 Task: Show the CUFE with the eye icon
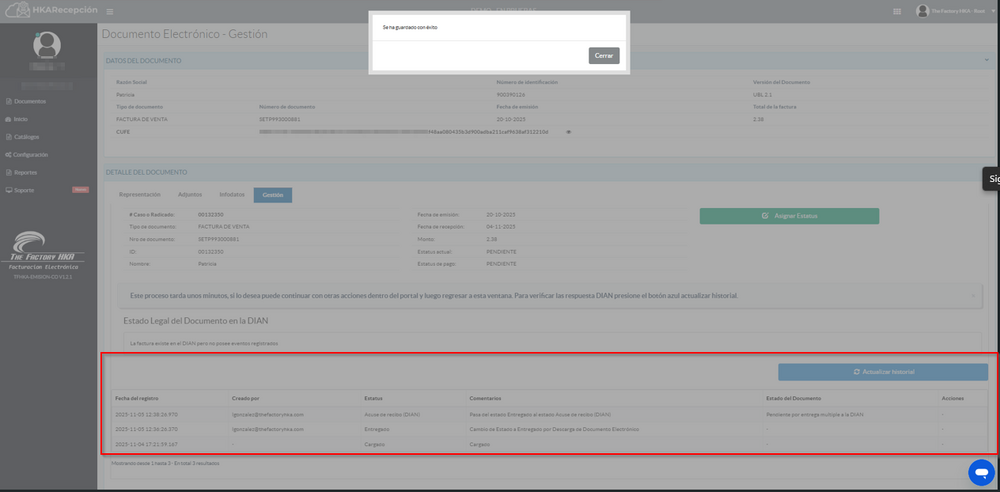coord(569,132)
